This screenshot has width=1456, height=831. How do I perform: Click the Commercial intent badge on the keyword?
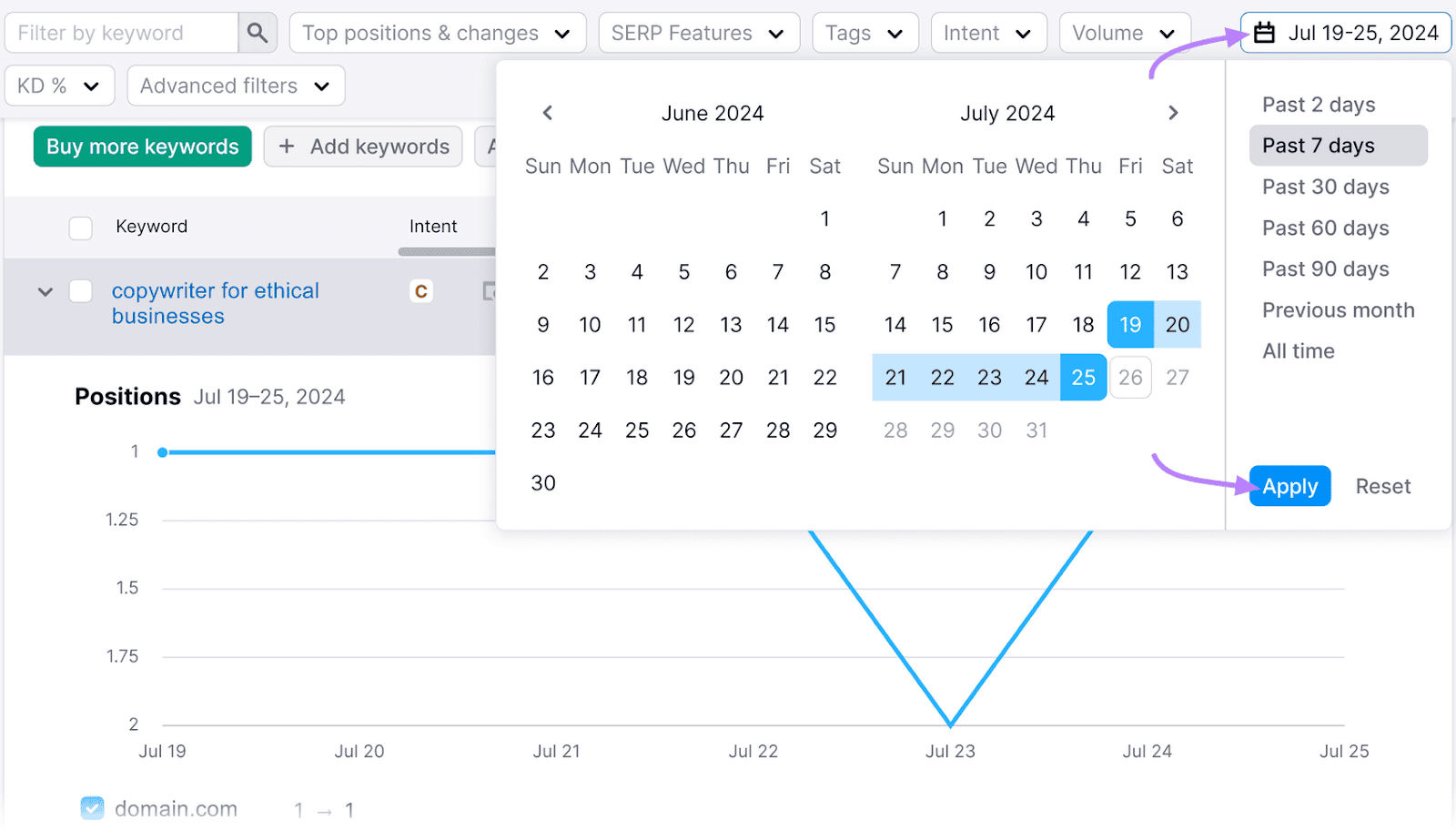tap(420, 291)
